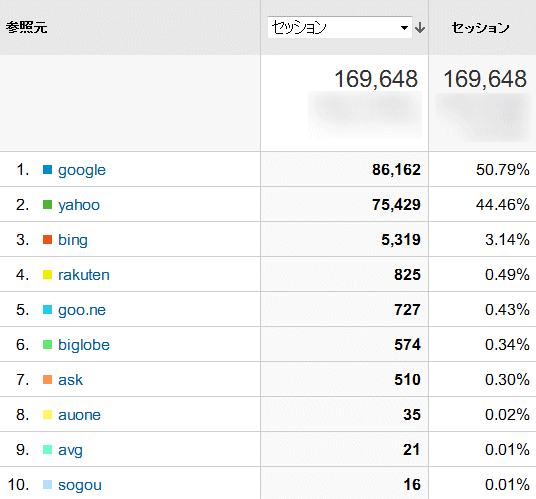Click the 21 sessions value for avg
536x499 pixels.
(411, 450)
